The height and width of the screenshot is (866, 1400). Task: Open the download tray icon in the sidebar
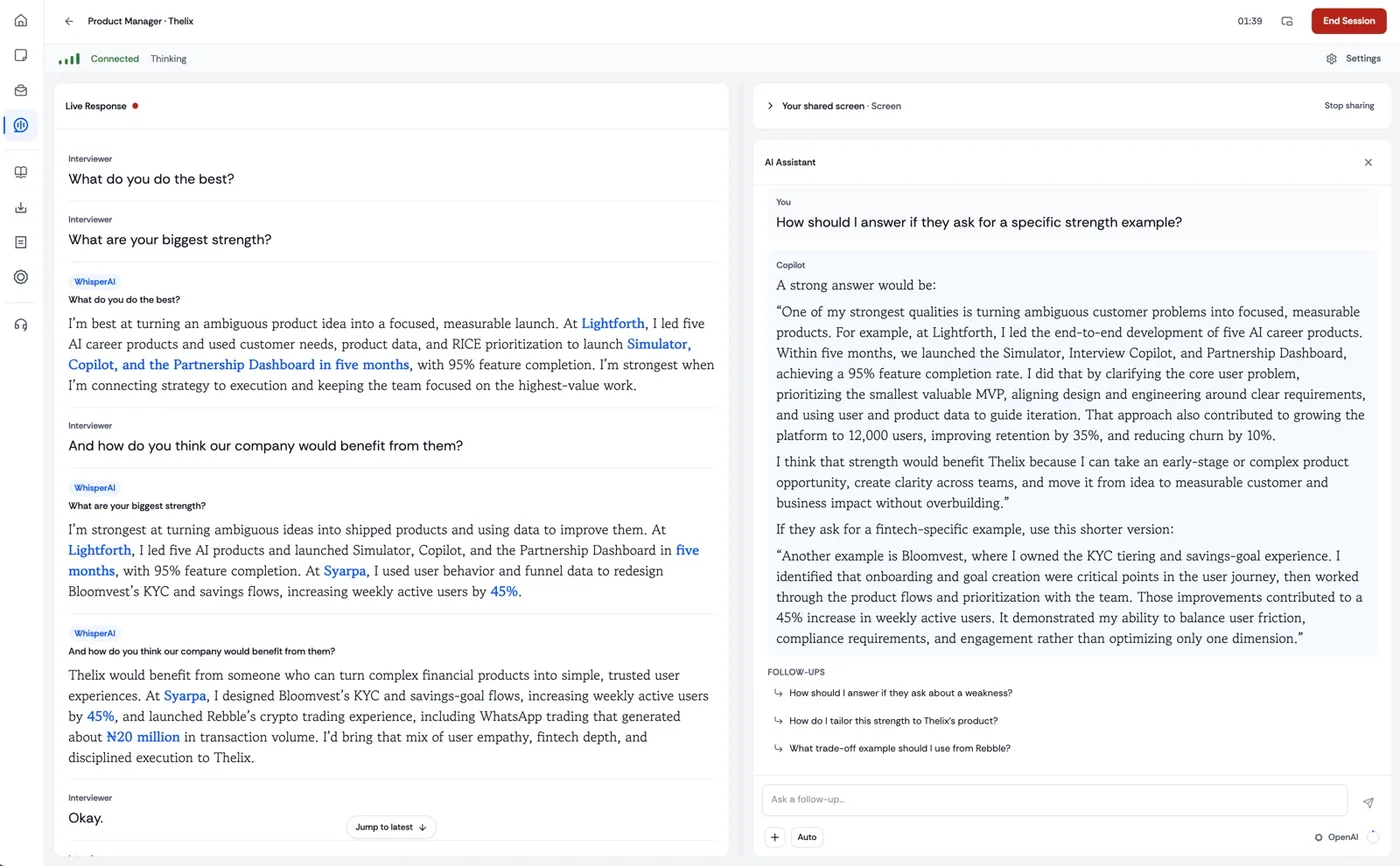[x=21, y=207]
